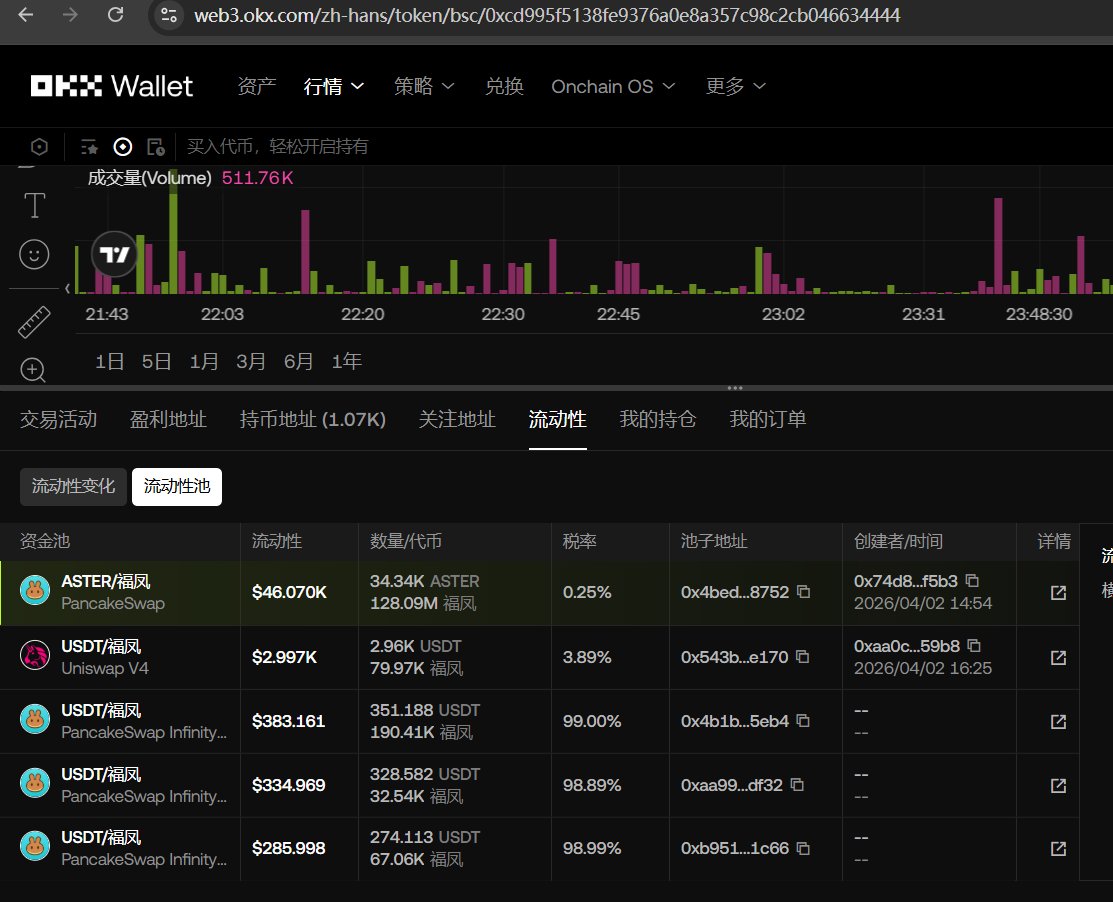The image size is (1113, 902).
Task: Set chart range to 1日
Action: (x=109, y=362)
